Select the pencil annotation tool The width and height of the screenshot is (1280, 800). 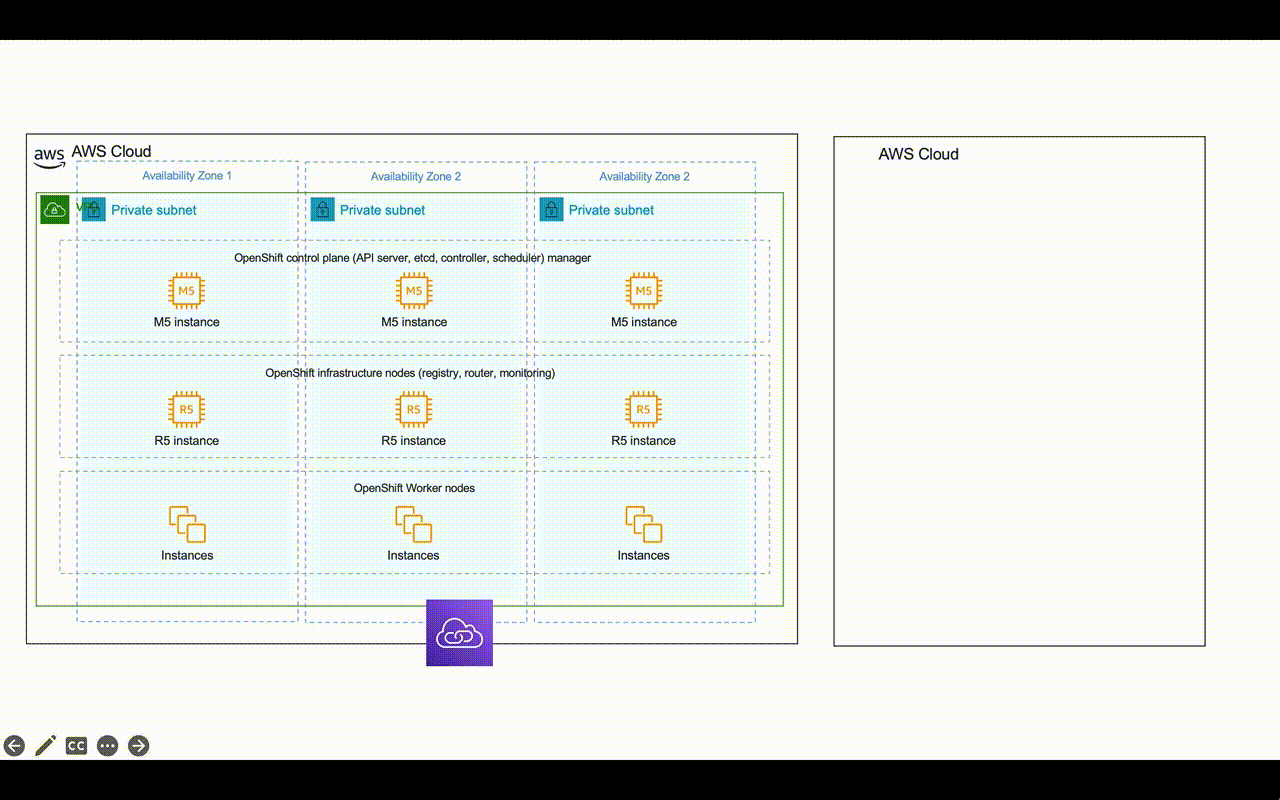[x=45, y=745]
